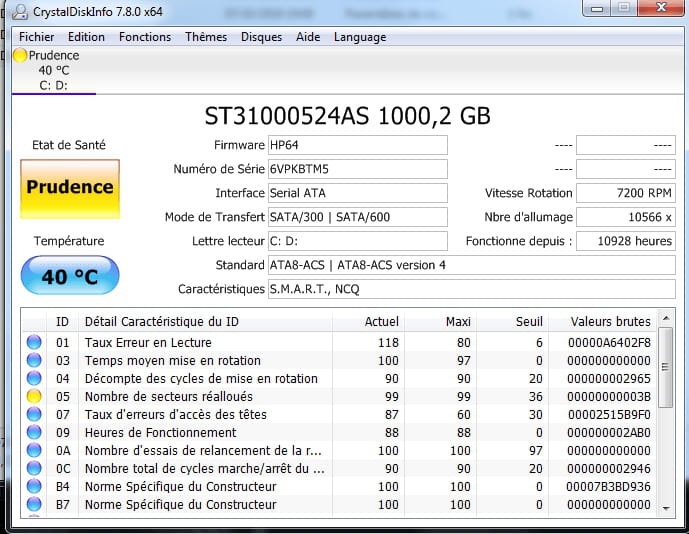The image size is (689, 534).
Task: Open the Language menu
Action: pos(359,37)
